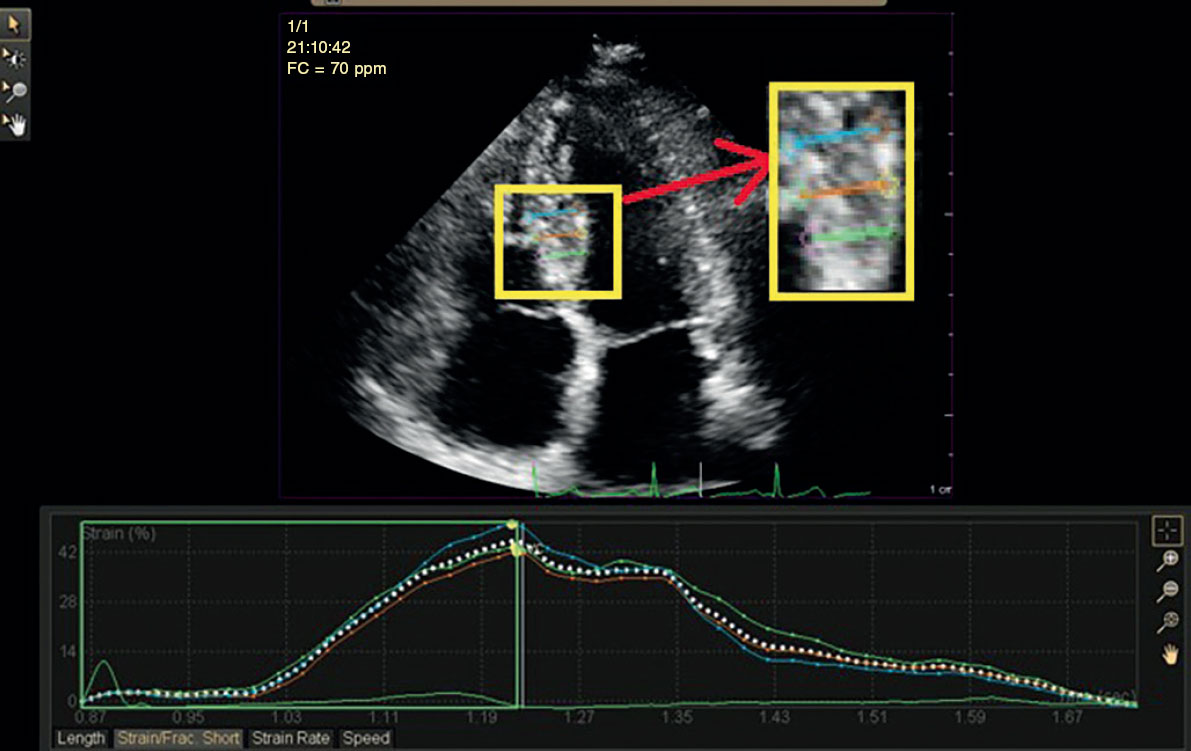Viewport: 1191px width, 751px height.
Task: Click the blue strain segment line on echo
Action: 551,214
